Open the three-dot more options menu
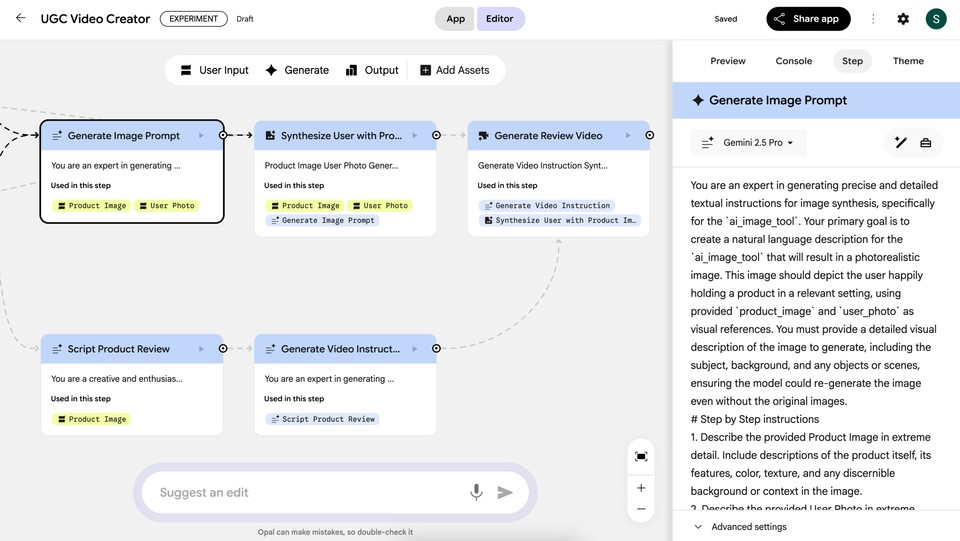 [873, 19]
